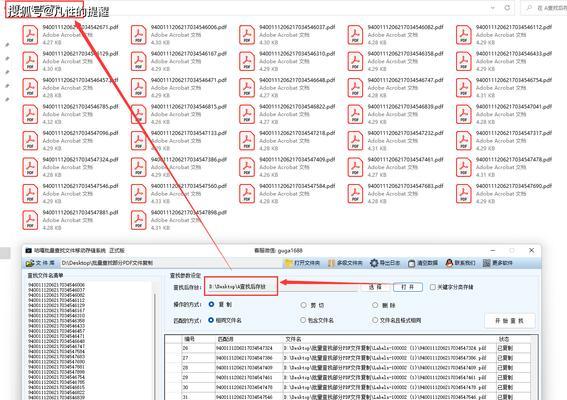Select the 删除 operation radio button

(375, 305)
